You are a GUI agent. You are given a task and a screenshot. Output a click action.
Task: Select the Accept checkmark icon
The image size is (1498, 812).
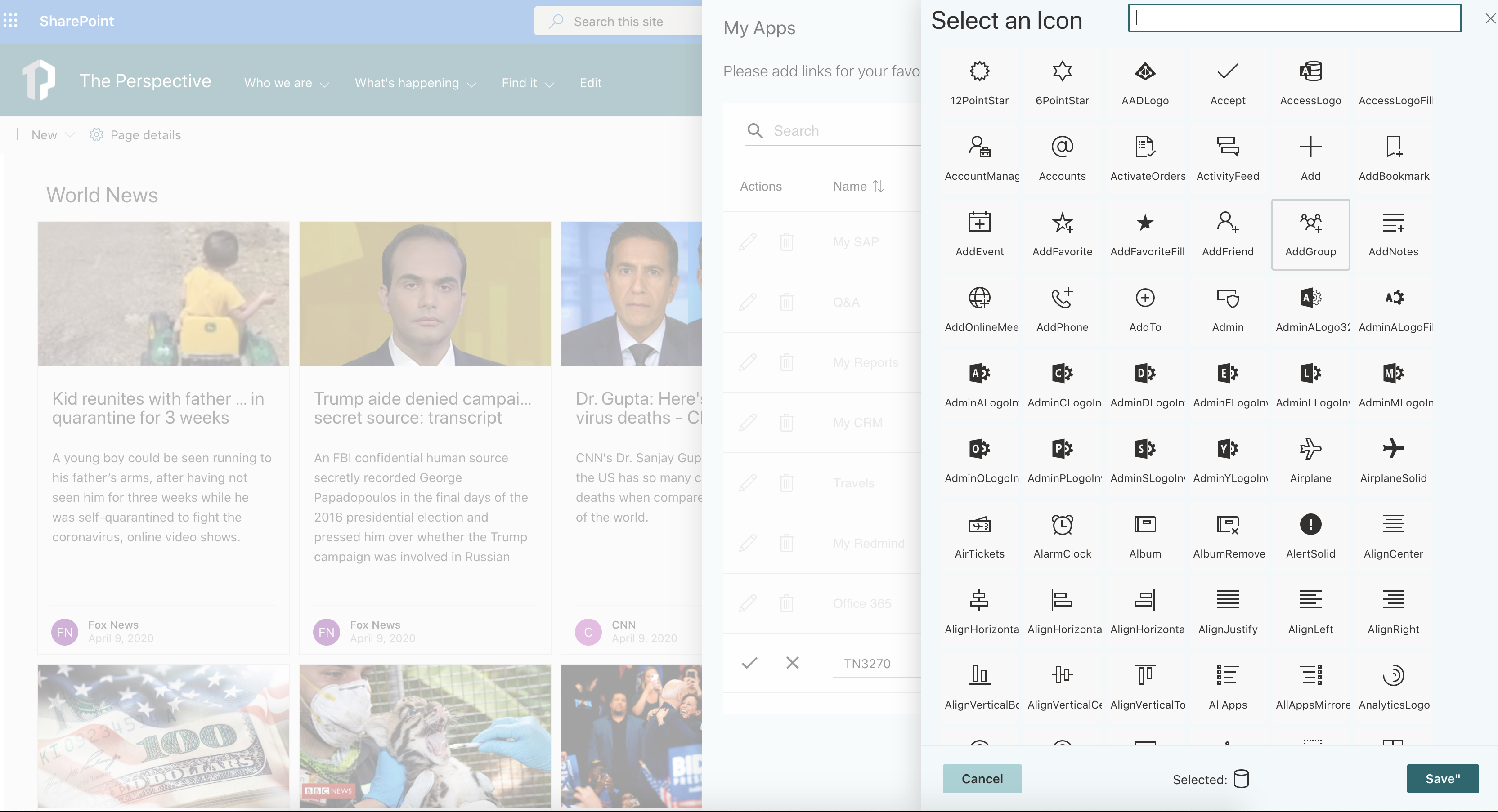1228,83
